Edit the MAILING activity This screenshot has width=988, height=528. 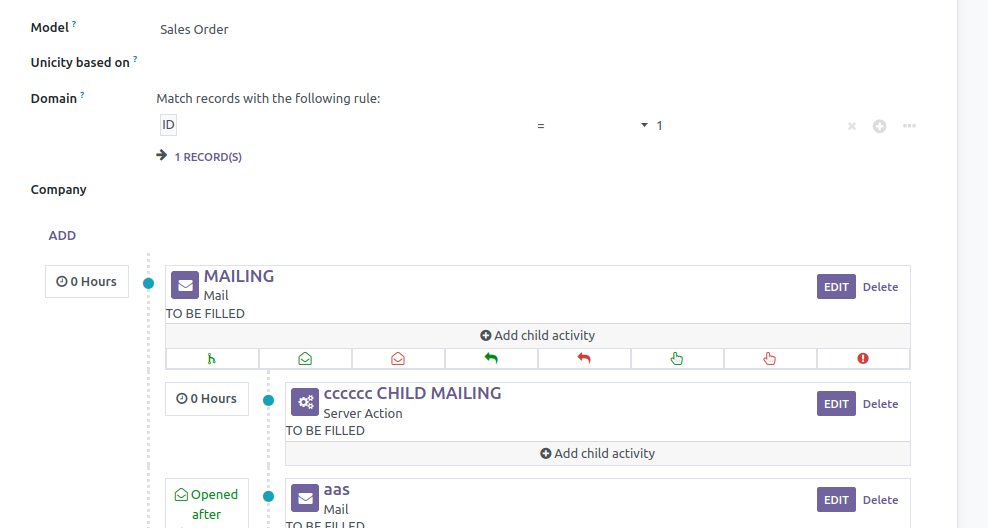coord(836,287)
